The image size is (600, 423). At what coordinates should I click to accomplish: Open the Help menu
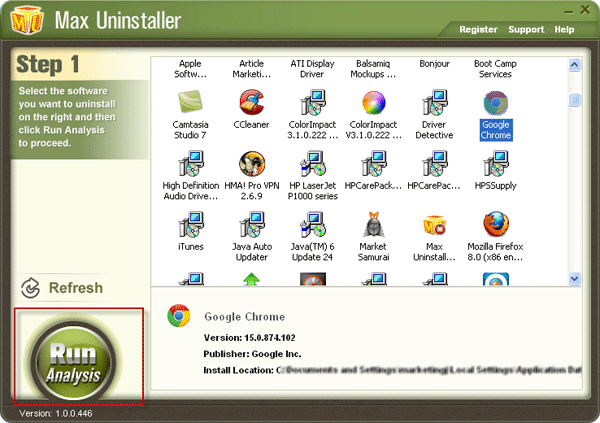564,29
